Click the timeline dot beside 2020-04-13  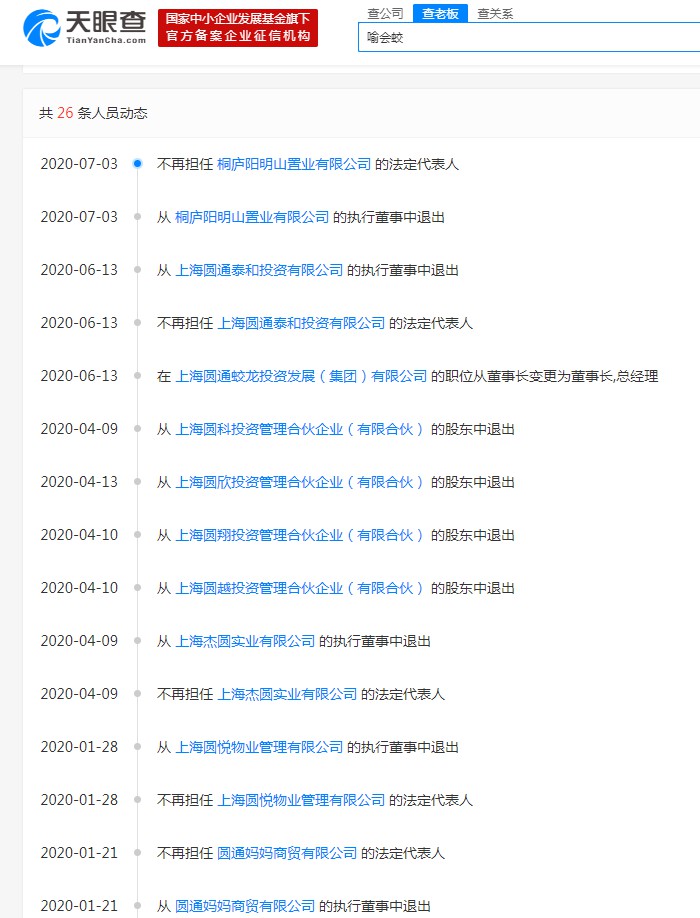click(137, 482)
